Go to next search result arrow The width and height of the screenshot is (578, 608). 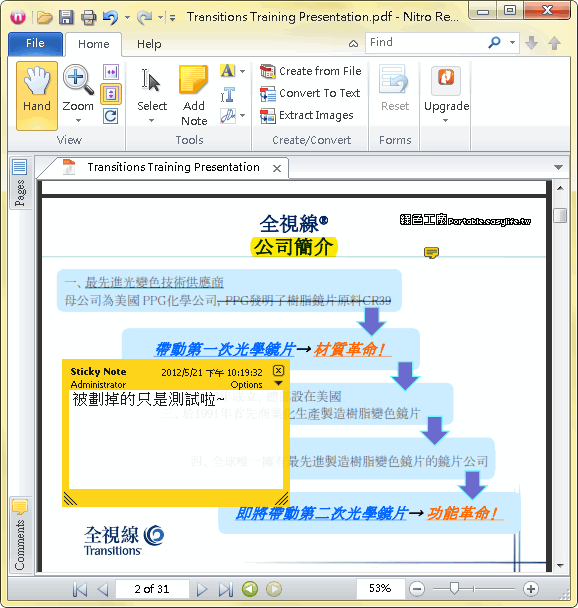click(x=531, y=43)
